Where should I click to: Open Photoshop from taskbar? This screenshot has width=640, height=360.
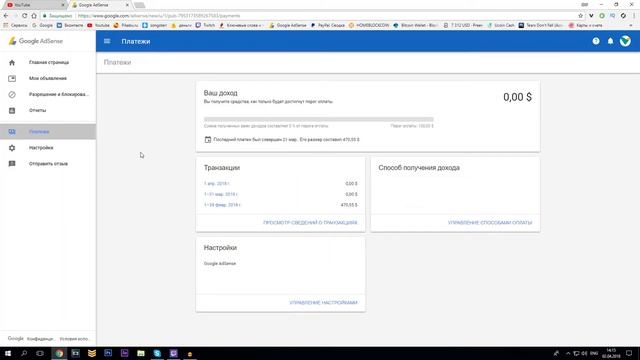point(108,353)
